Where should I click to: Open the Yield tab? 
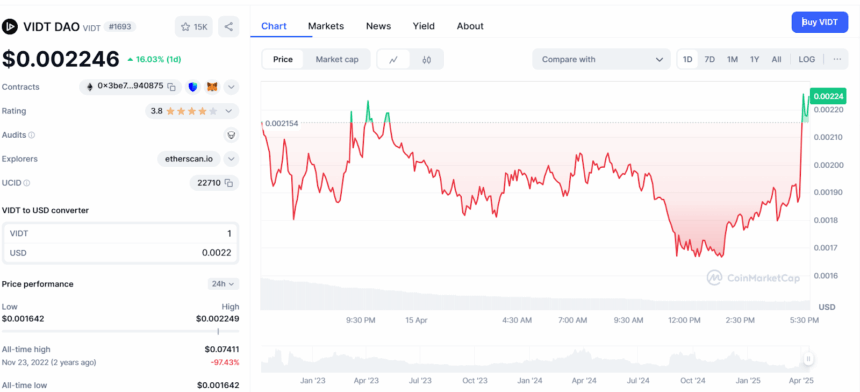coord(423,26)
